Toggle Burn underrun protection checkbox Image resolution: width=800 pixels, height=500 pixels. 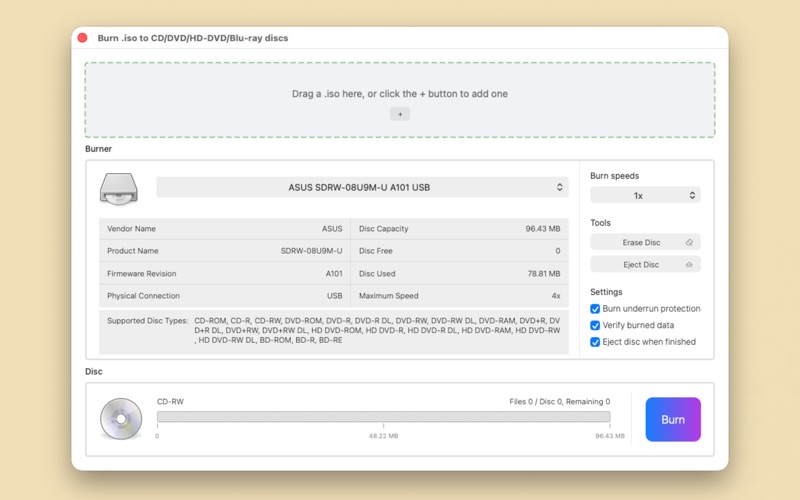(595, 309)
